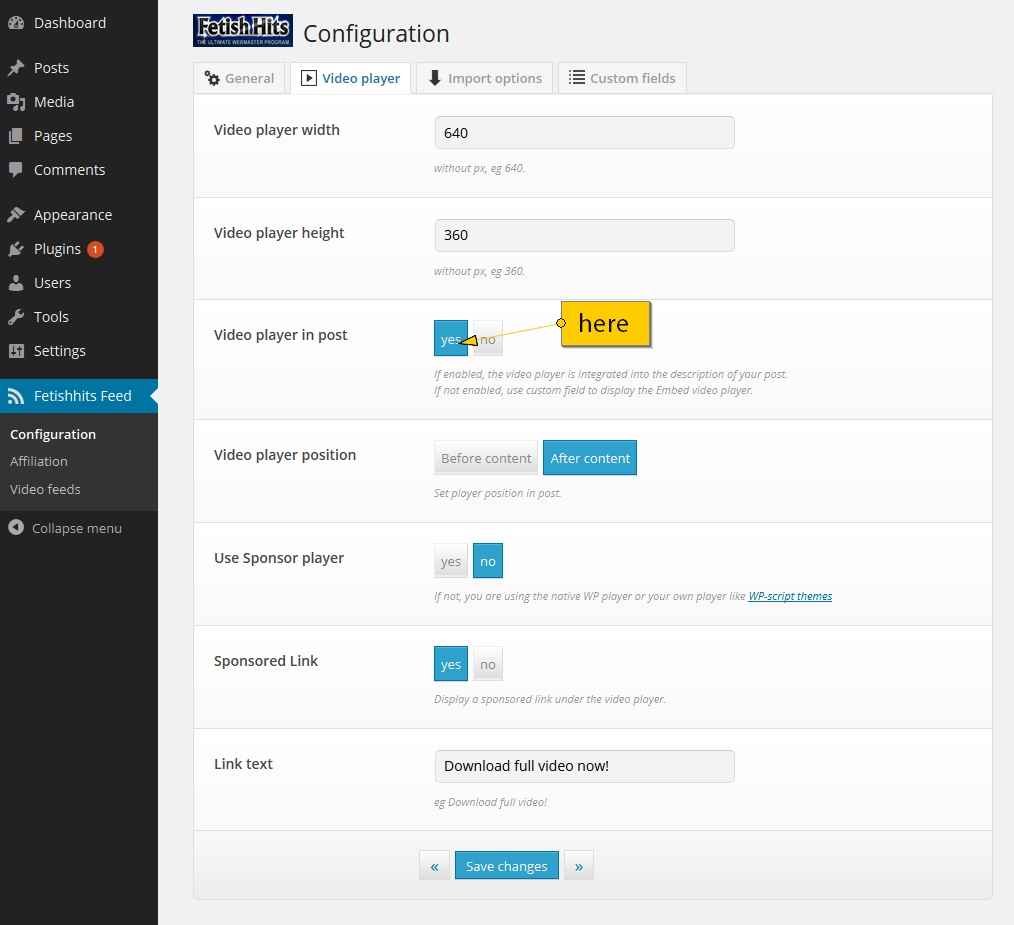1014x925 pixels.
Task: Open the Pages menu
Action: pos(79,136)
